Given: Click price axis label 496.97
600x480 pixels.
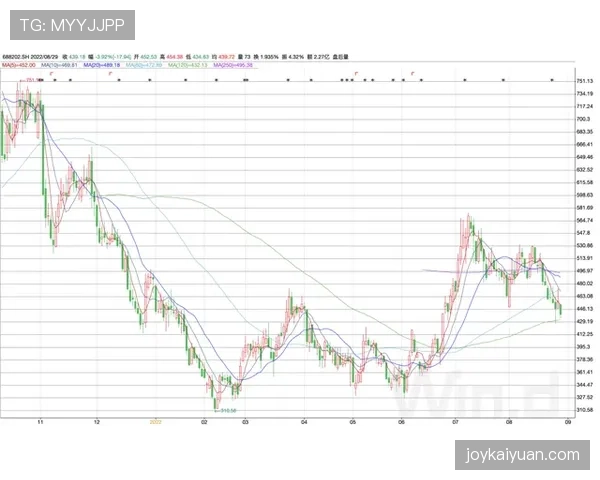Looking at the screenshot, I should click(584, 271).
